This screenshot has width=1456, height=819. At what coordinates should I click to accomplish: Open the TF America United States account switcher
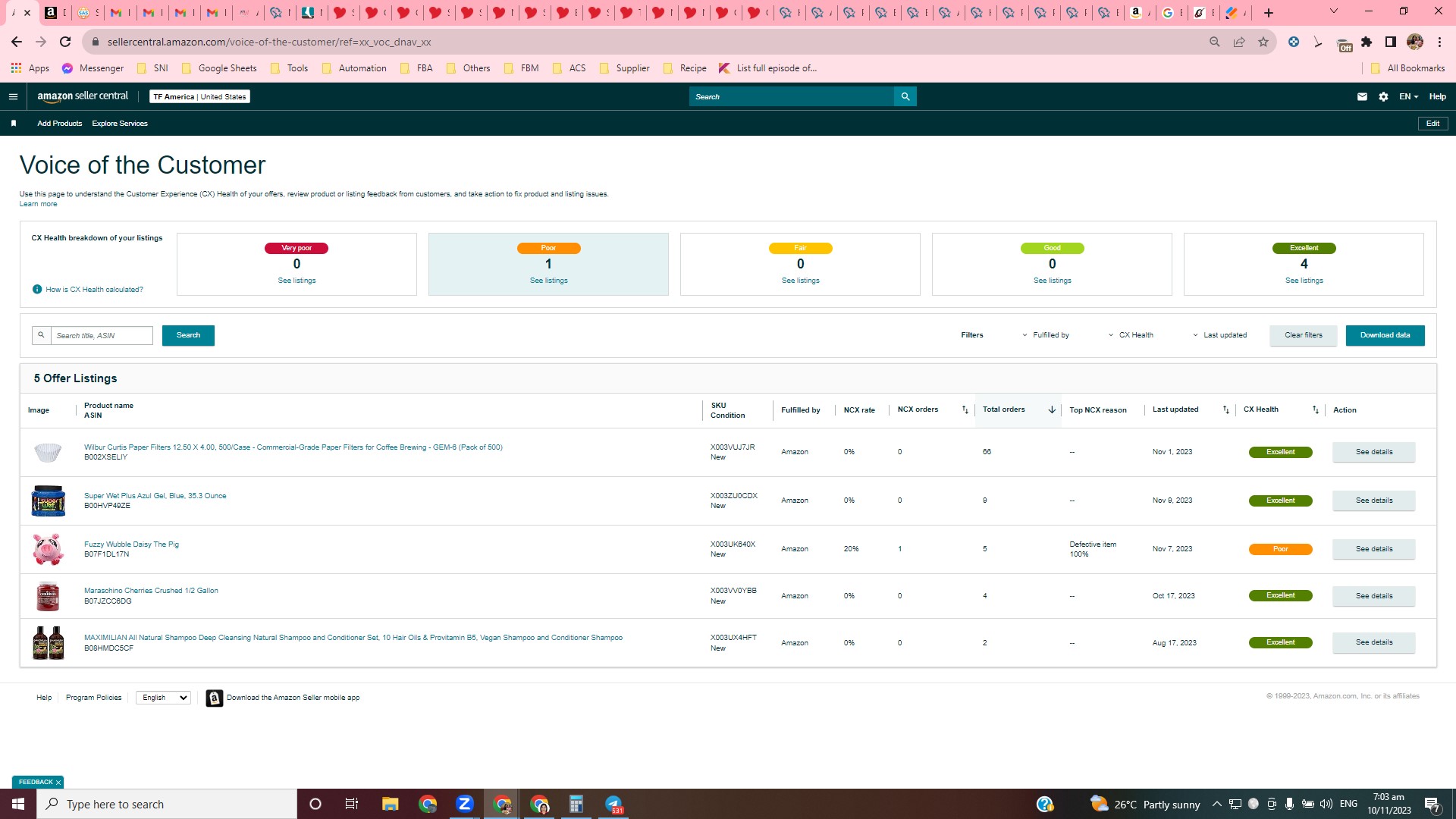[199, 96]
